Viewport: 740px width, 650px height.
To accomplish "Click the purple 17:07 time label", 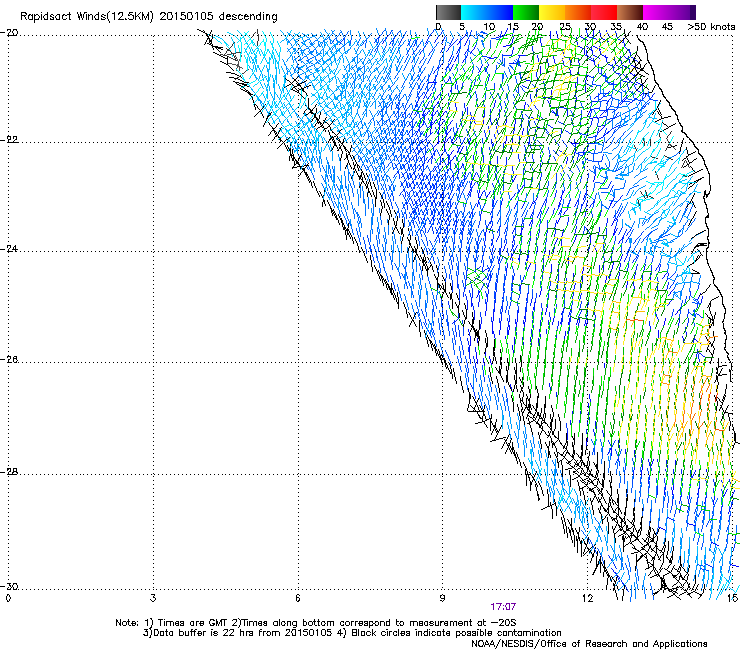I will 503,607.
